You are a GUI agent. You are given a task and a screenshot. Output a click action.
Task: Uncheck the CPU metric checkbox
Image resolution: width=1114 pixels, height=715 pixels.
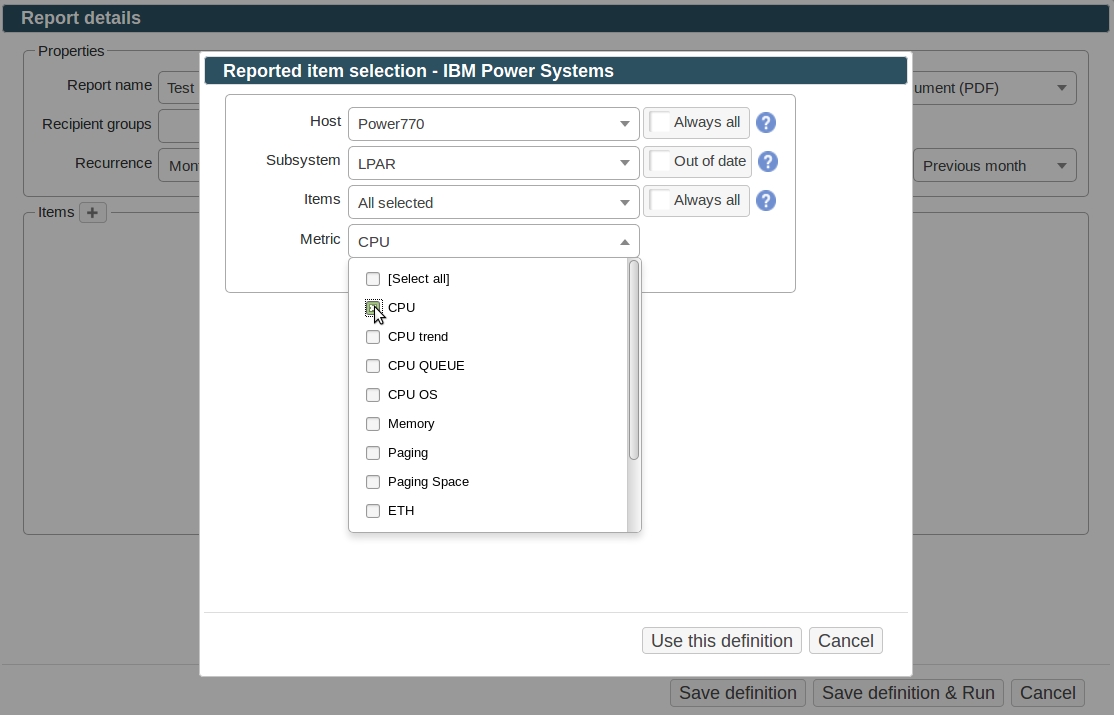coord(373,308)
